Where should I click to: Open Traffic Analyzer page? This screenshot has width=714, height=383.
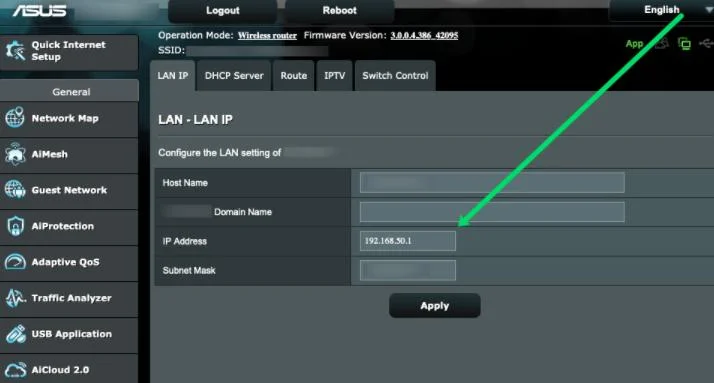(x=69, y=298)
